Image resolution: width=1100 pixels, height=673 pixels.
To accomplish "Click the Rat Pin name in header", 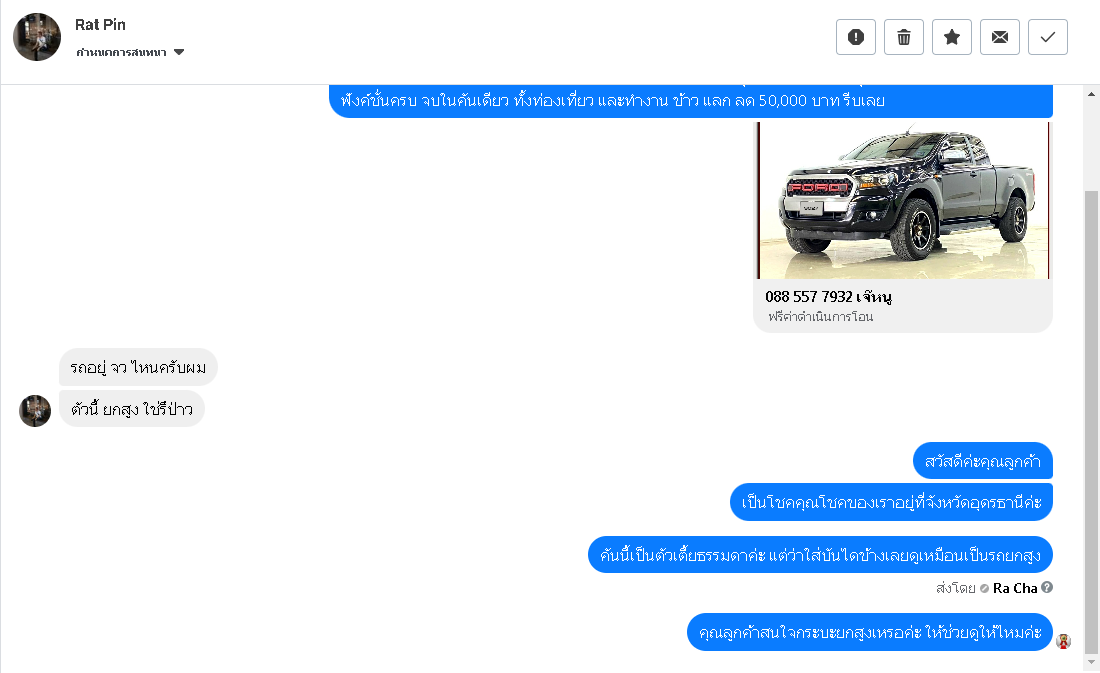I will pos(100,25).
